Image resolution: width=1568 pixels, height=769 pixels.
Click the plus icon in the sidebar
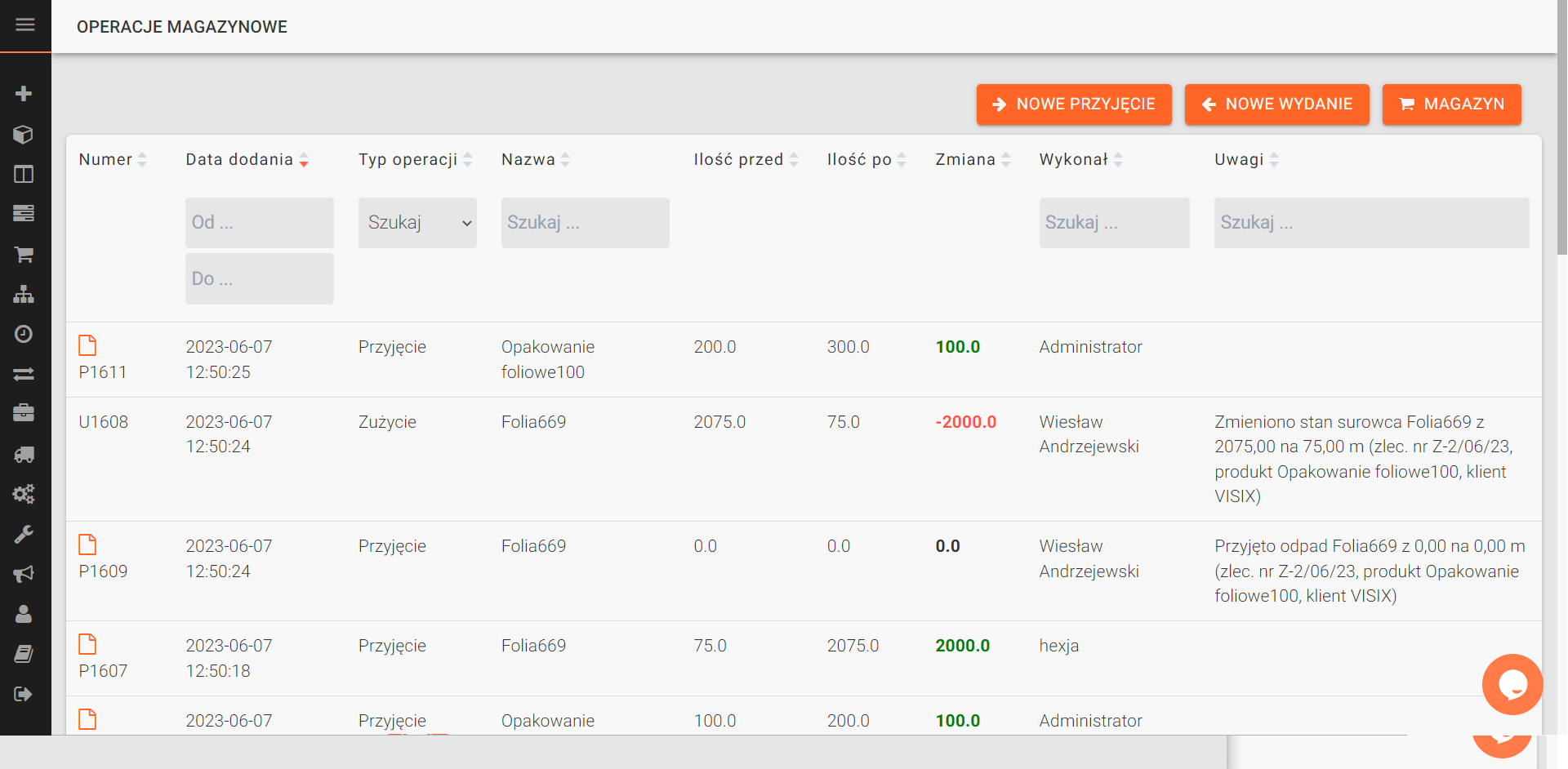coord(24,94)
